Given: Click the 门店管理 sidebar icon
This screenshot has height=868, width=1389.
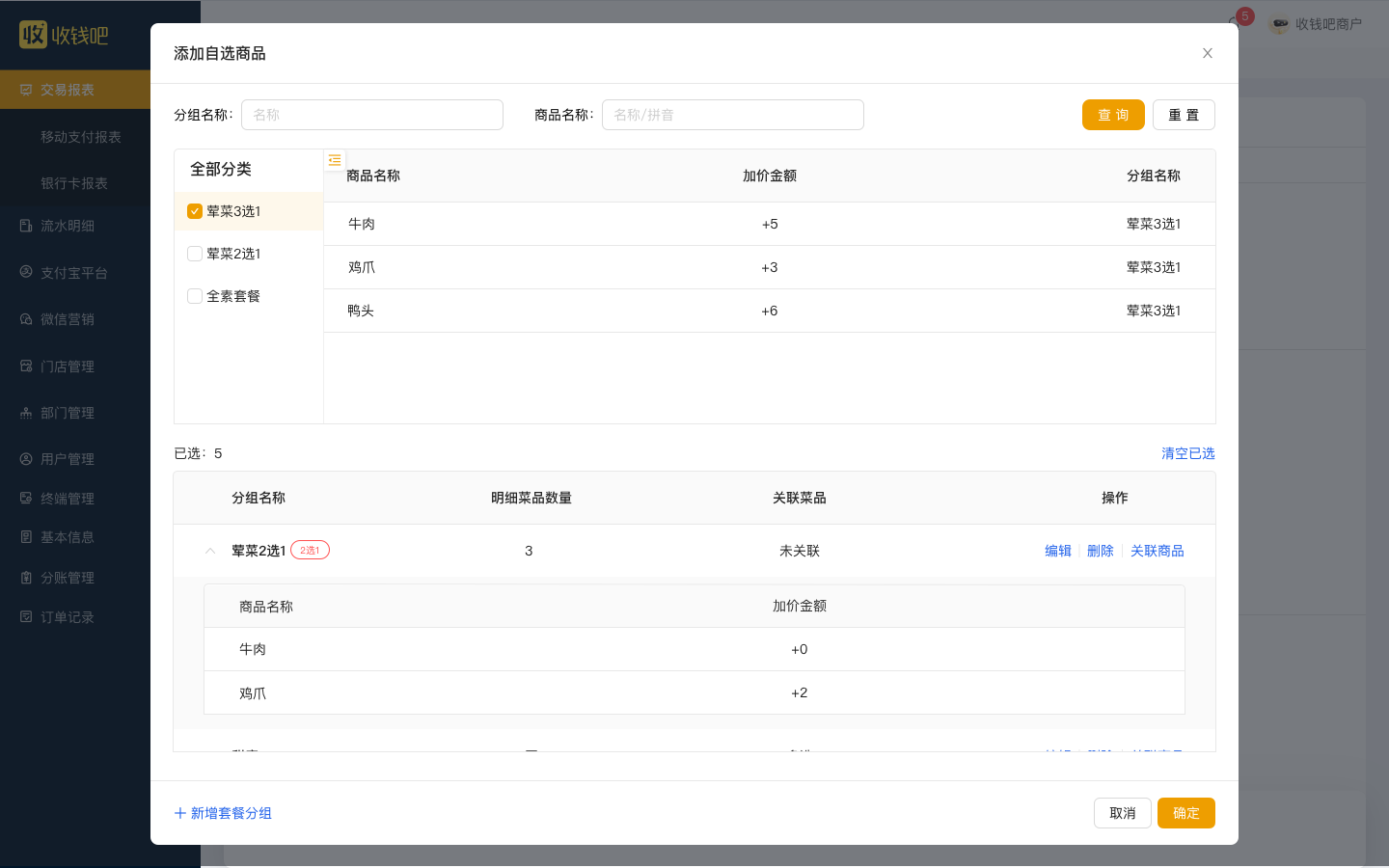Looking at the screenshot, I should tap(26, 366).
